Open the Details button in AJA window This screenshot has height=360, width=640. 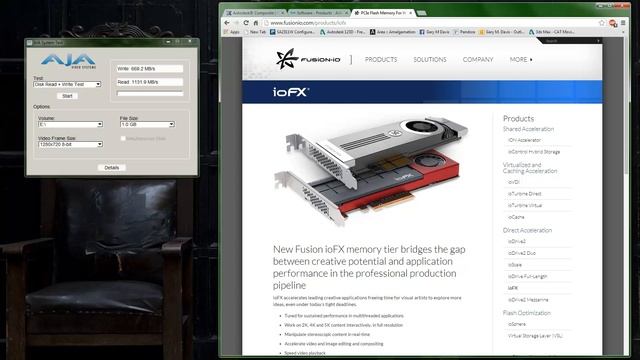[111, 168]
